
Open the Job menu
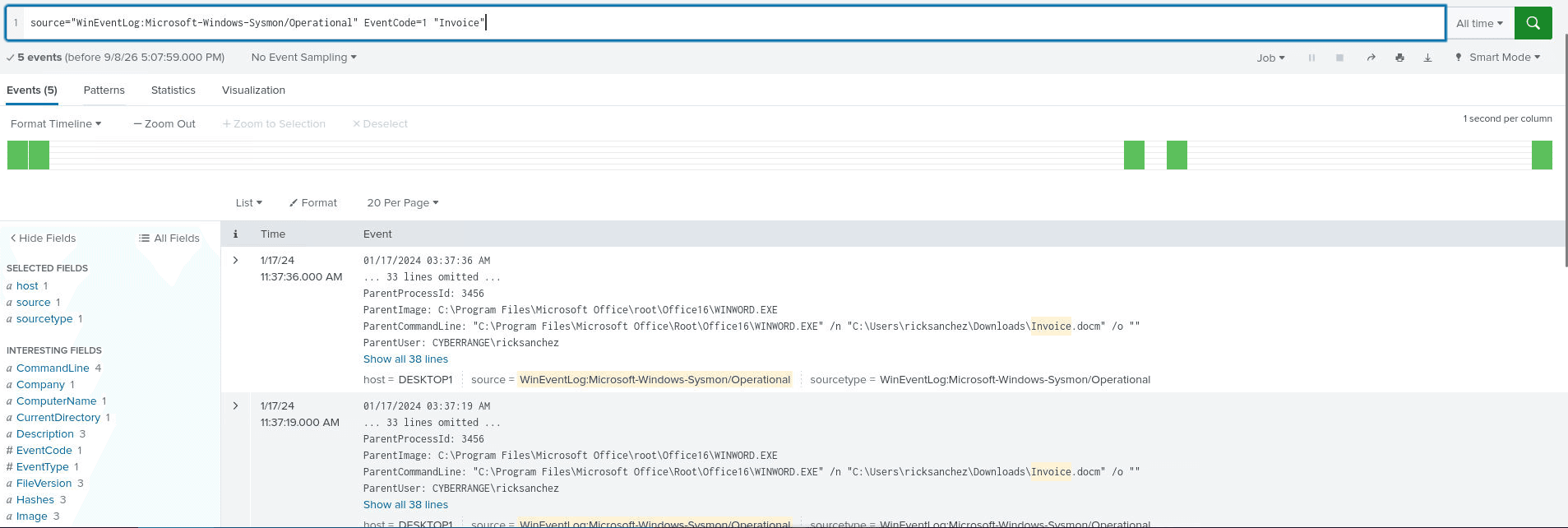point(1270,58)
